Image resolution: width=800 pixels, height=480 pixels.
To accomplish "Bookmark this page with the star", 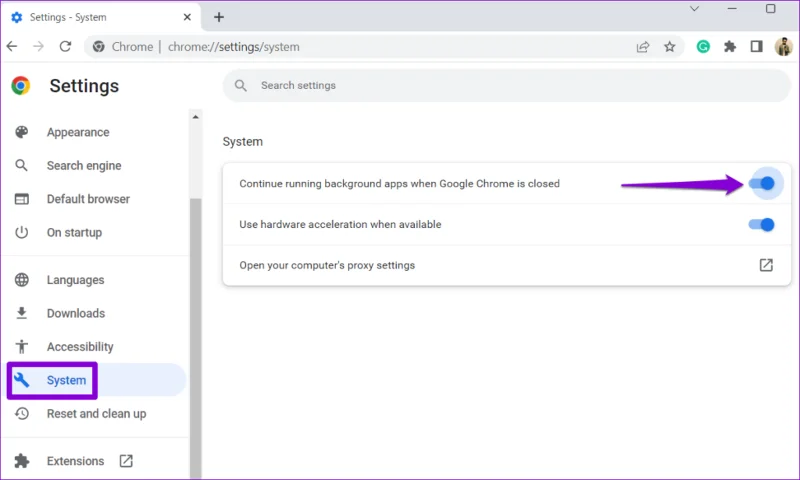I will 669,47.
